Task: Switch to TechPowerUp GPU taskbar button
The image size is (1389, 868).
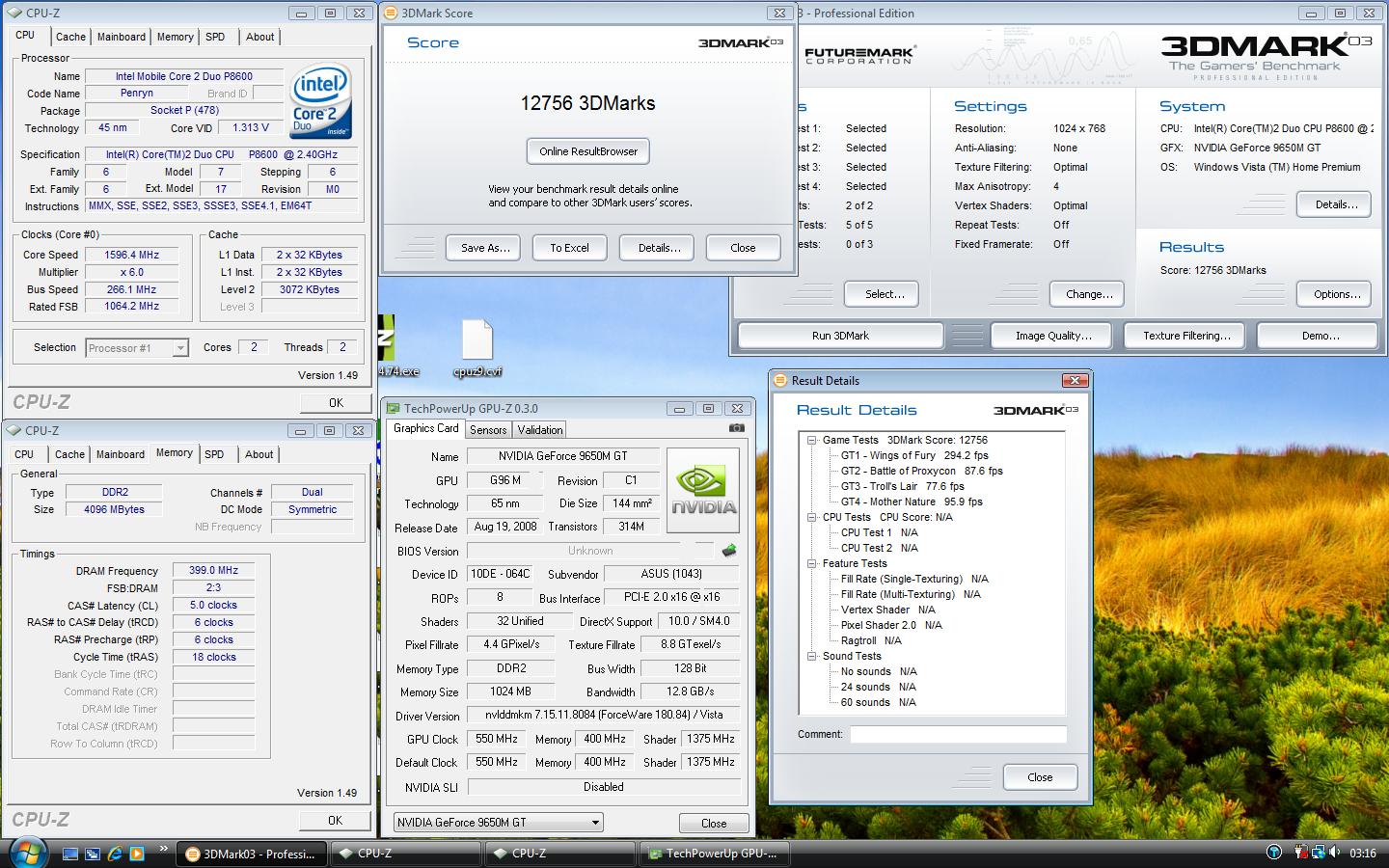Action: click(x=715, y=854)
